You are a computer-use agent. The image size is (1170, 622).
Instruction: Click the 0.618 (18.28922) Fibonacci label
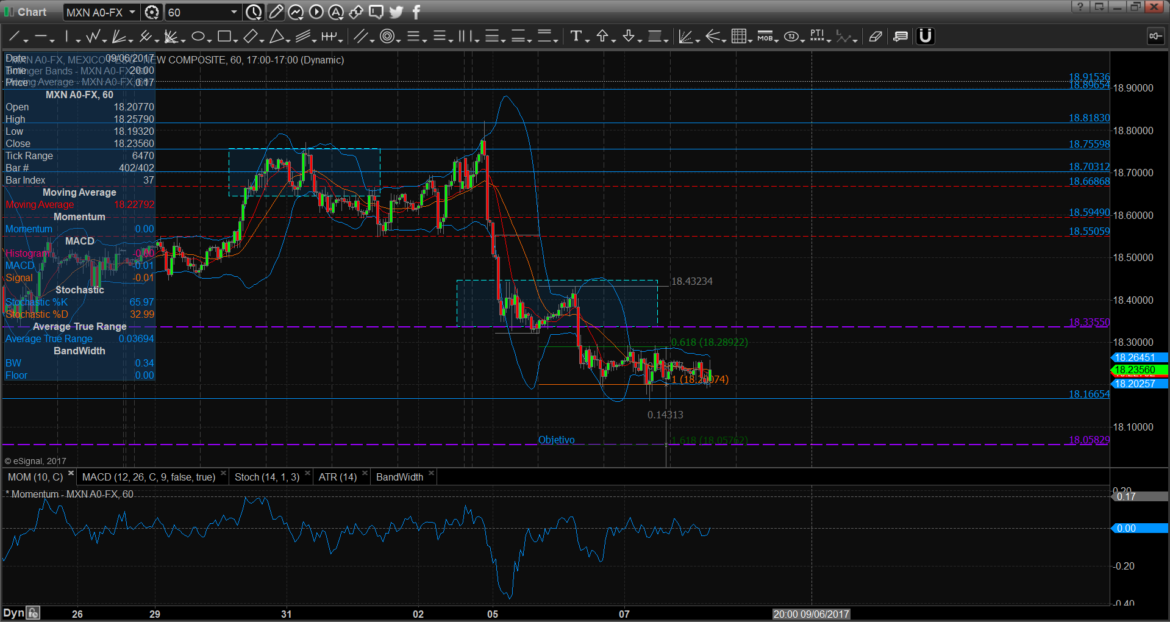click(709, 342)
